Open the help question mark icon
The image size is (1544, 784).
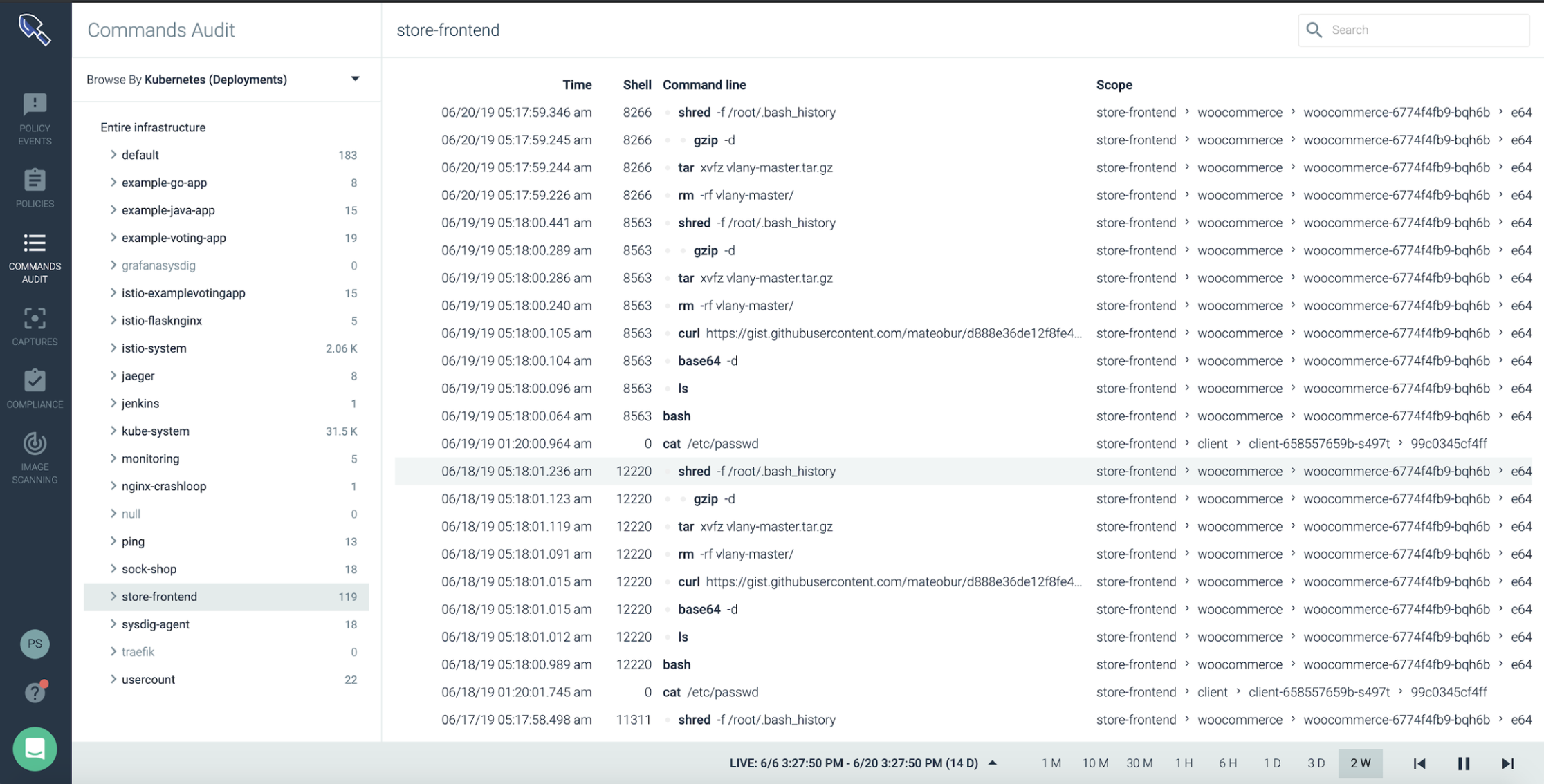[35, 691]
